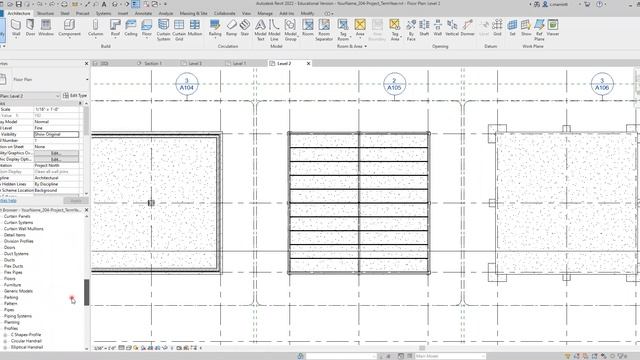Choose the Component tool
The width and height of the screenshot is (640, 360).
pos(69,28)
